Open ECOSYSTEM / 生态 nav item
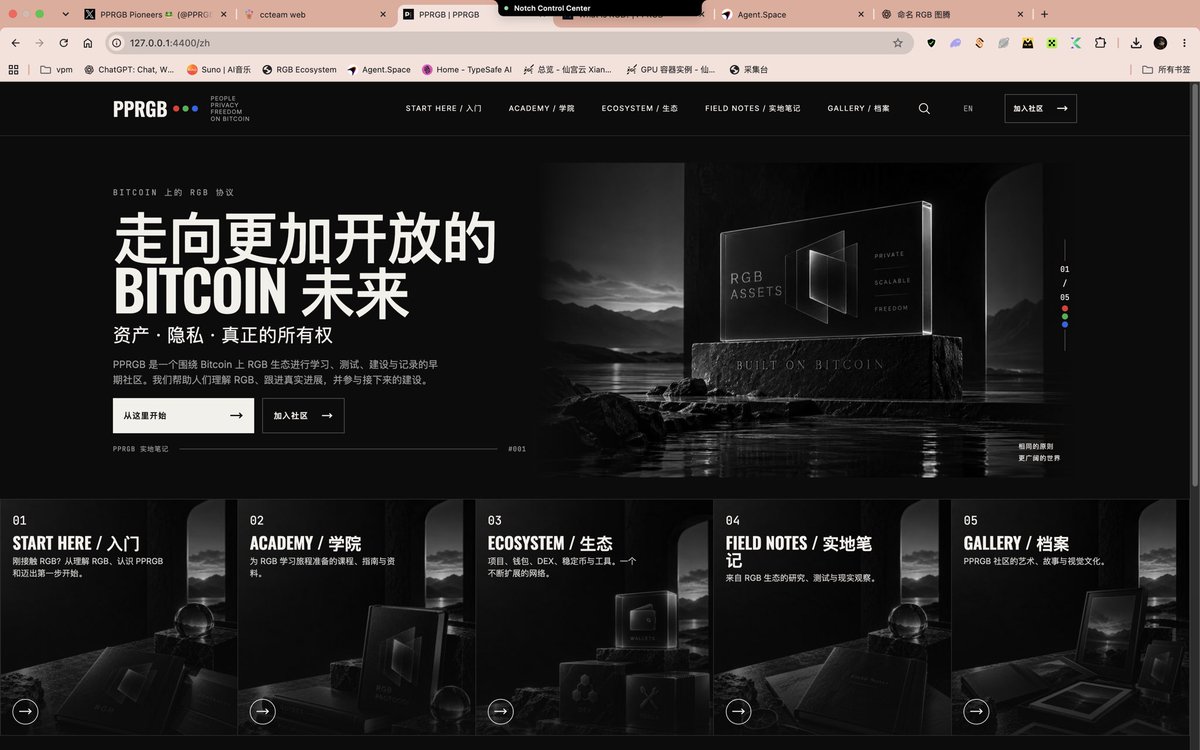This screenshot has height=750, width=1200. [x=639, y=108]
